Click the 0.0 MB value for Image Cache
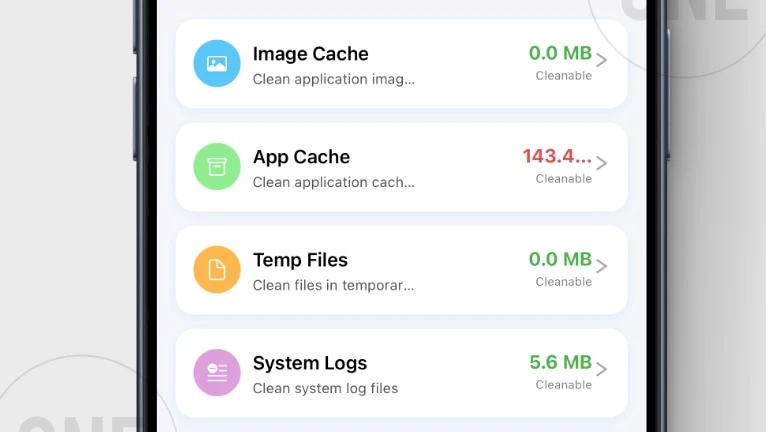The width and height of the screenshot is (766, 432). 560,53
